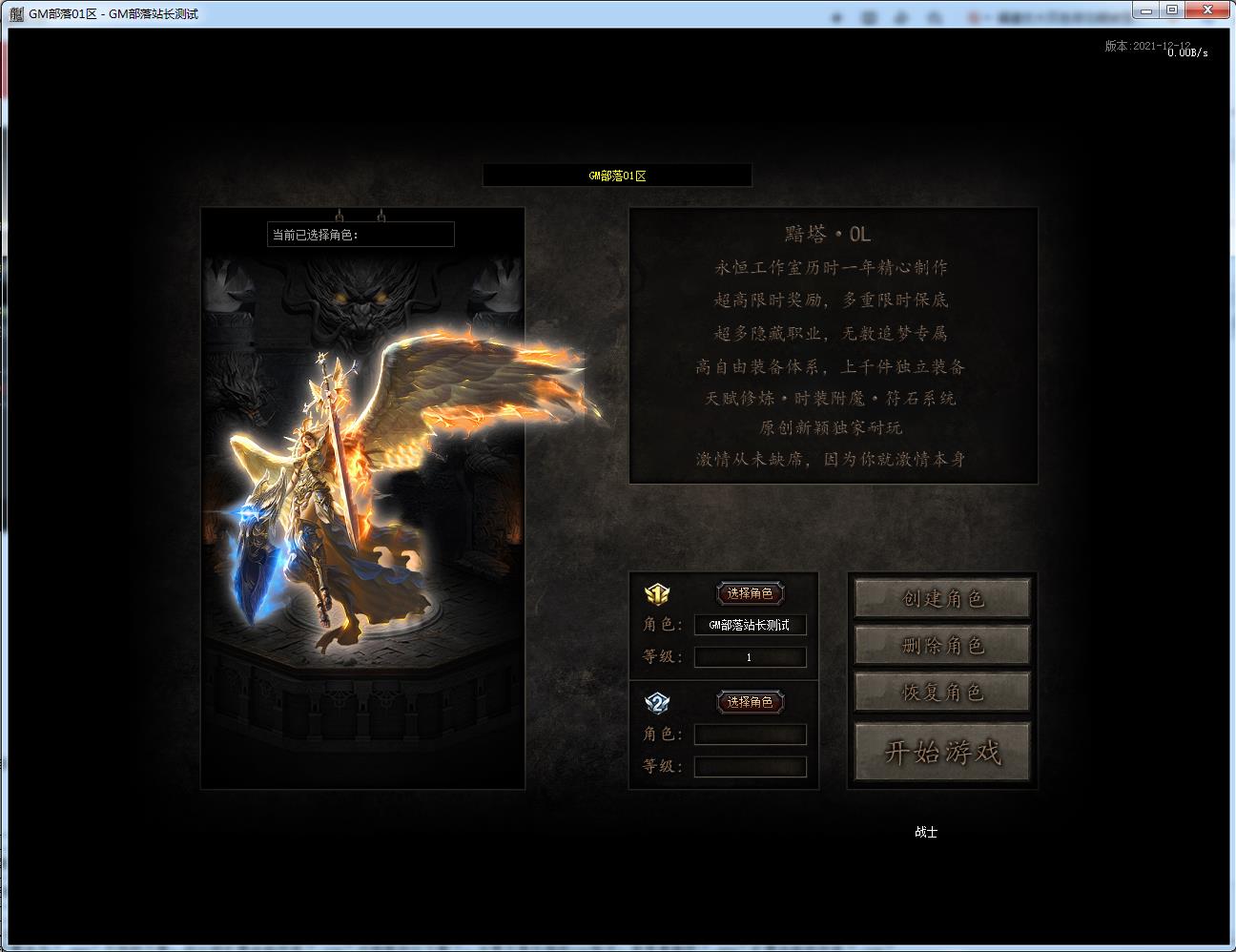Start the game with 开始游戏
This screenshot has height=952, width=1236.
pos(942,752)
